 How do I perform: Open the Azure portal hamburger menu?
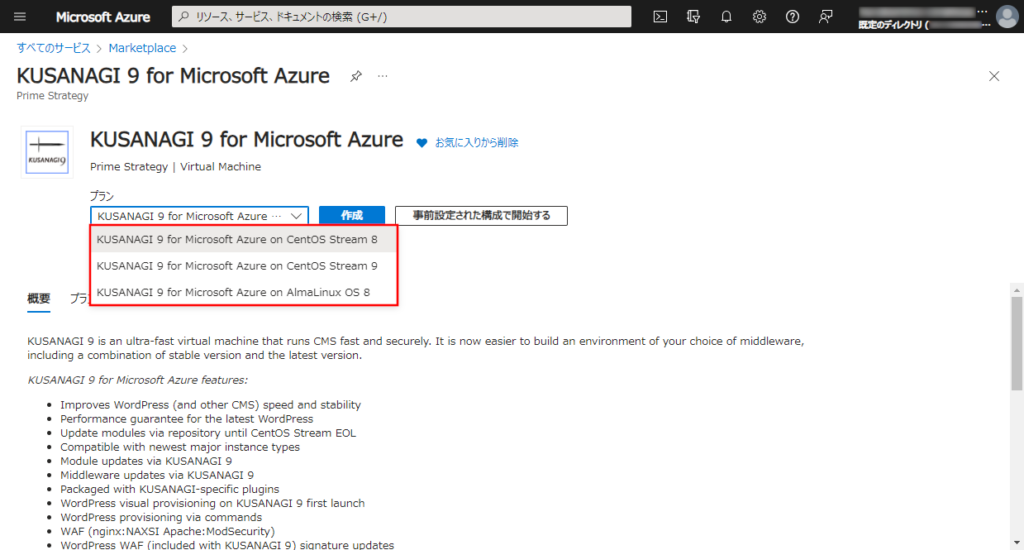pyautogui.click(x=20, y=16)
